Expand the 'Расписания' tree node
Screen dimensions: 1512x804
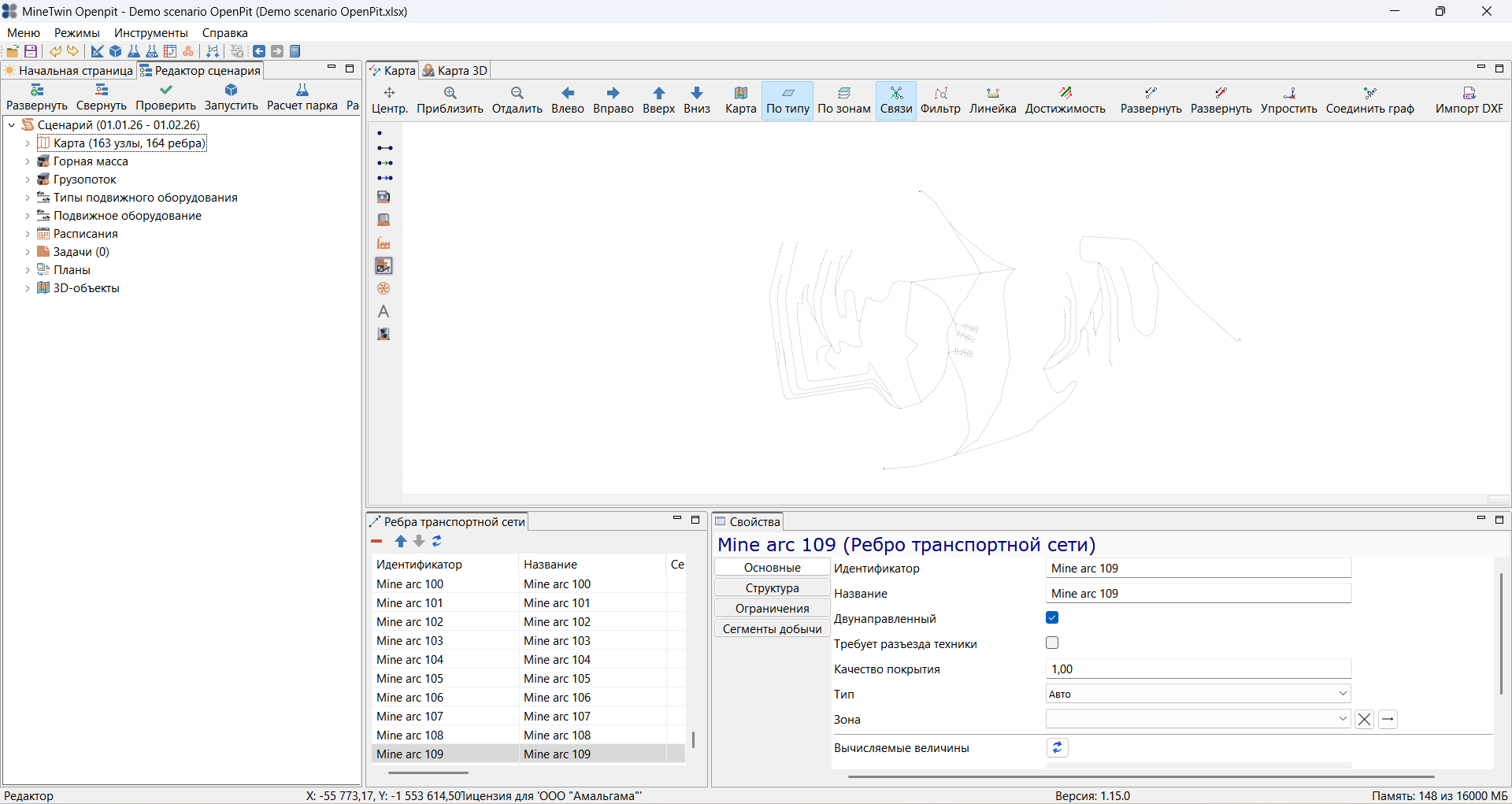(x=28, y=233)
